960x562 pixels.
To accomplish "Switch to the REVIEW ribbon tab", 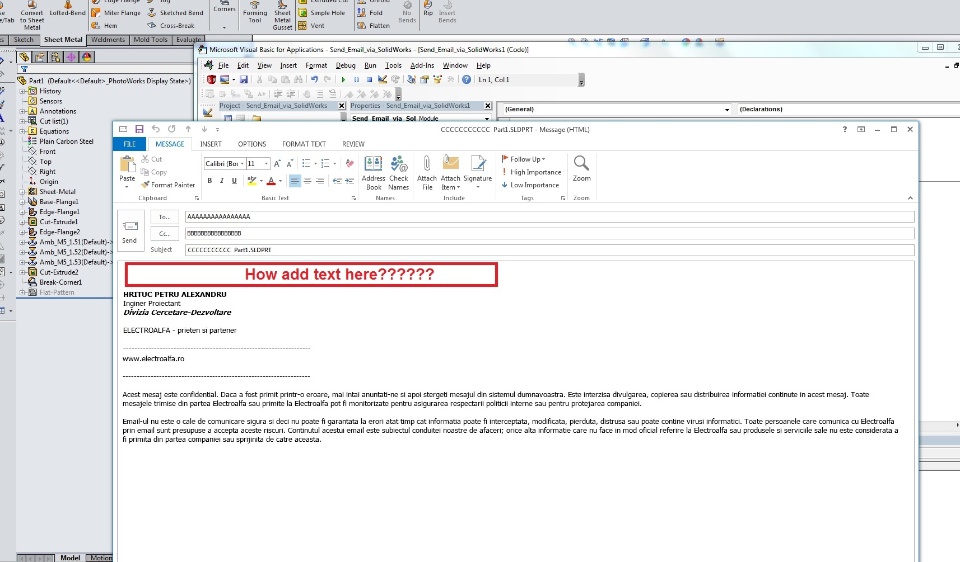I will coord(353,144).
